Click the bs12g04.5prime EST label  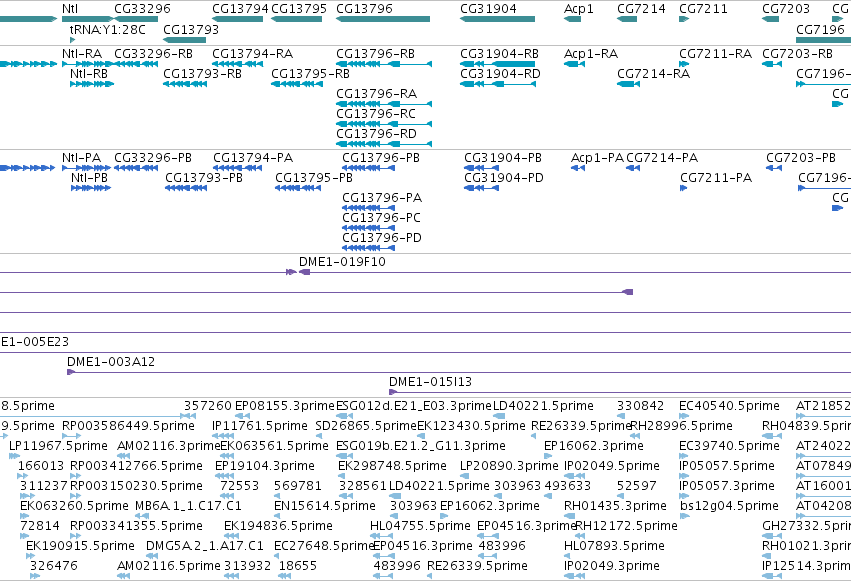[x=729, y=506]
